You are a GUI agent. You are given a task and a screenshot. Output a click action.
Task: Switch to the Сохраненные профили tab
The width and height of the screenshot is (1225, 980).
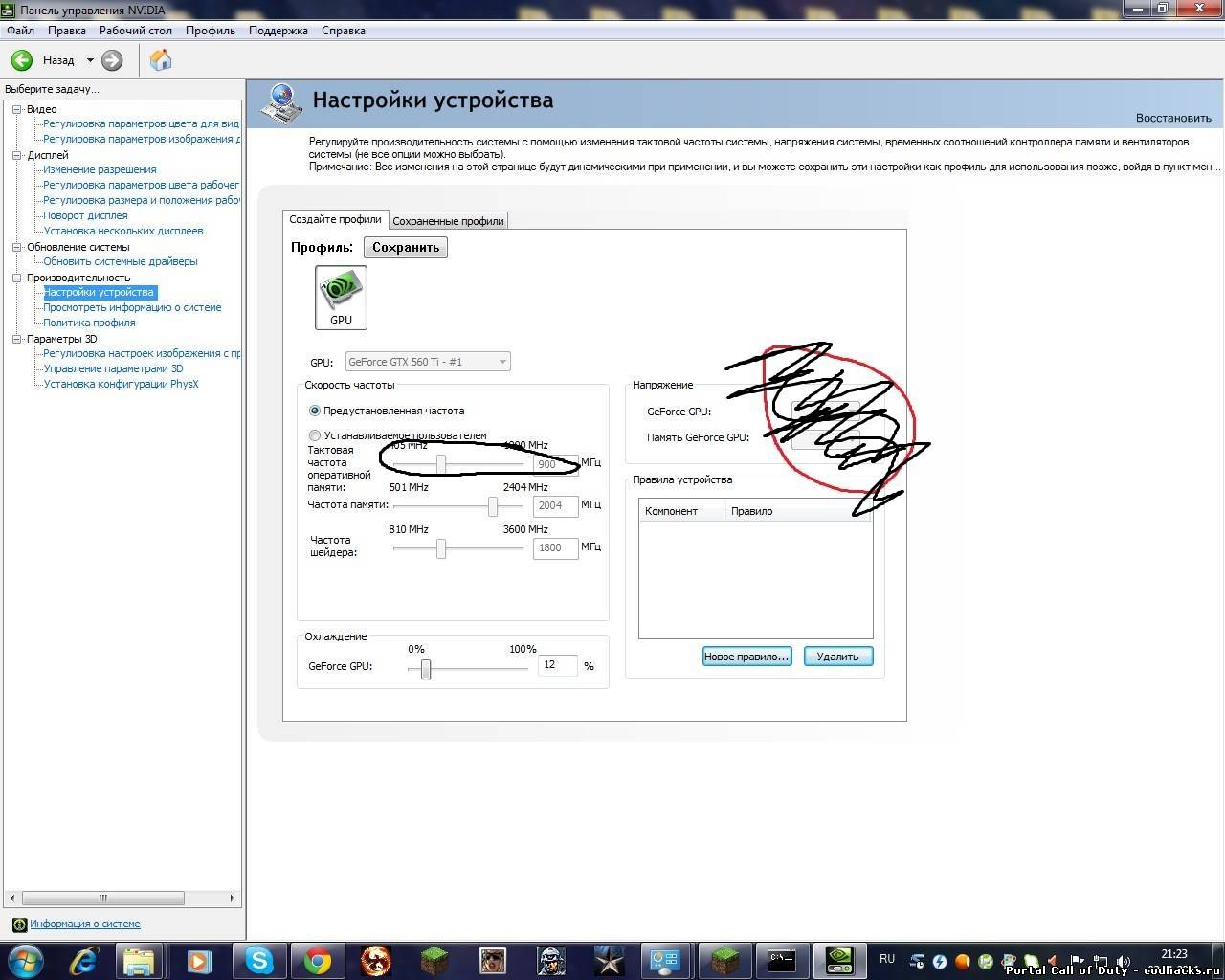click(448, 221)
